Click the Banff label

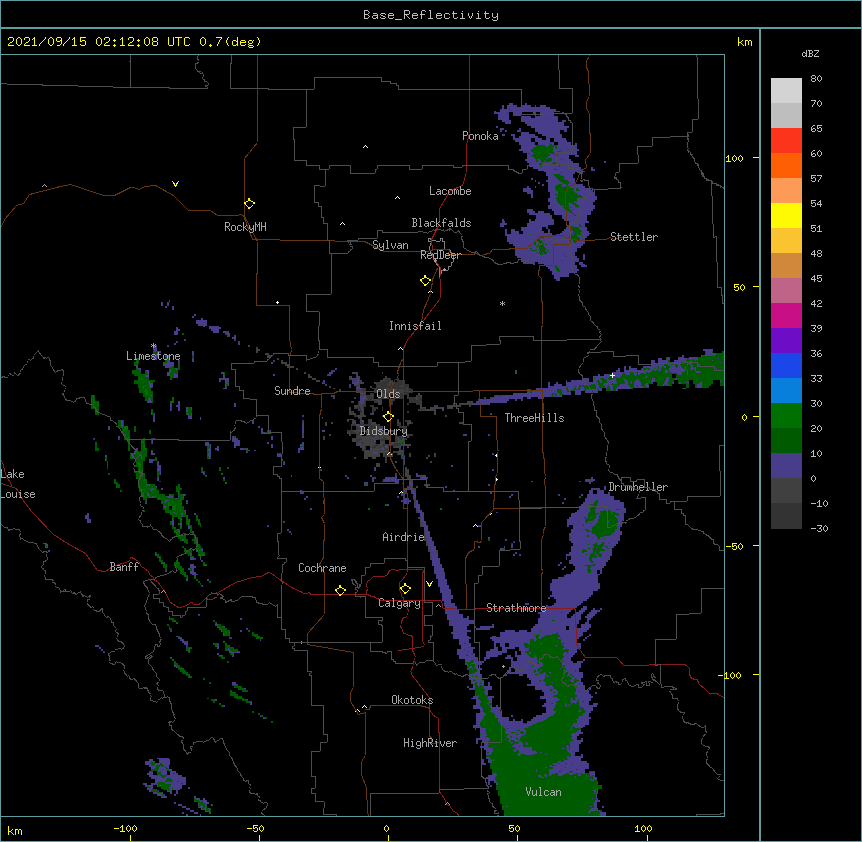(124, 567)
